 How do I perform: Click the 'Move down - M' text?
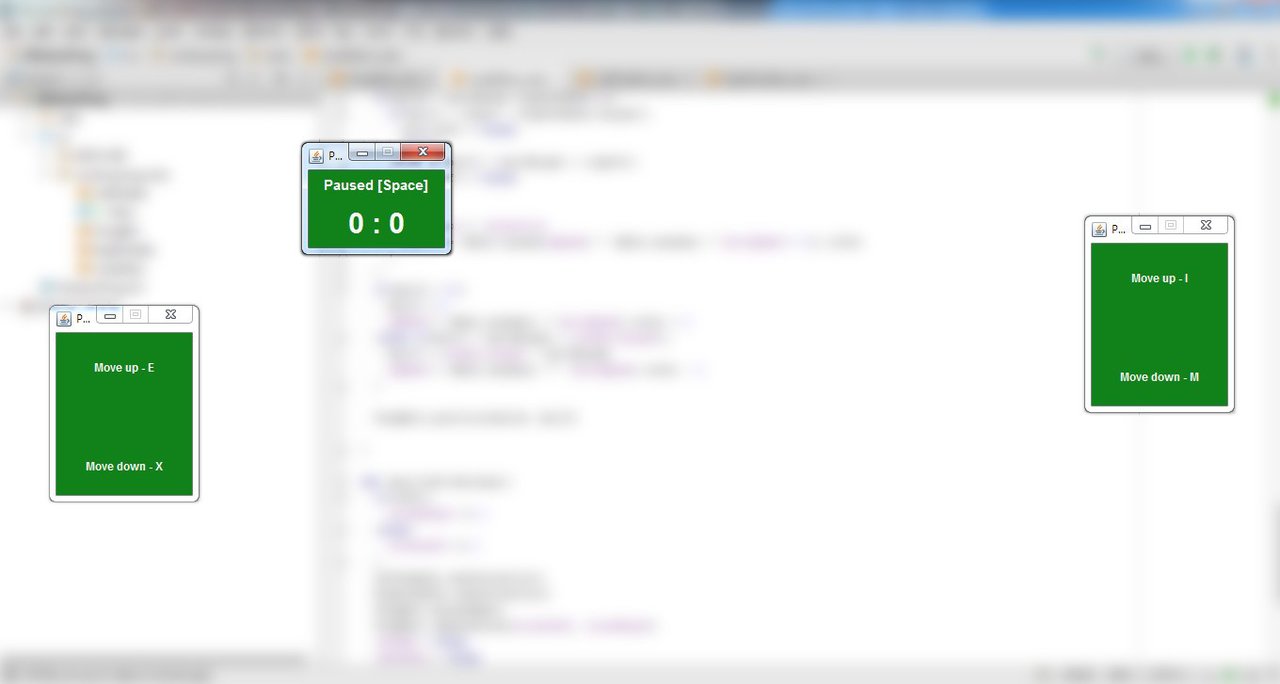click(x=1159, y=378)
